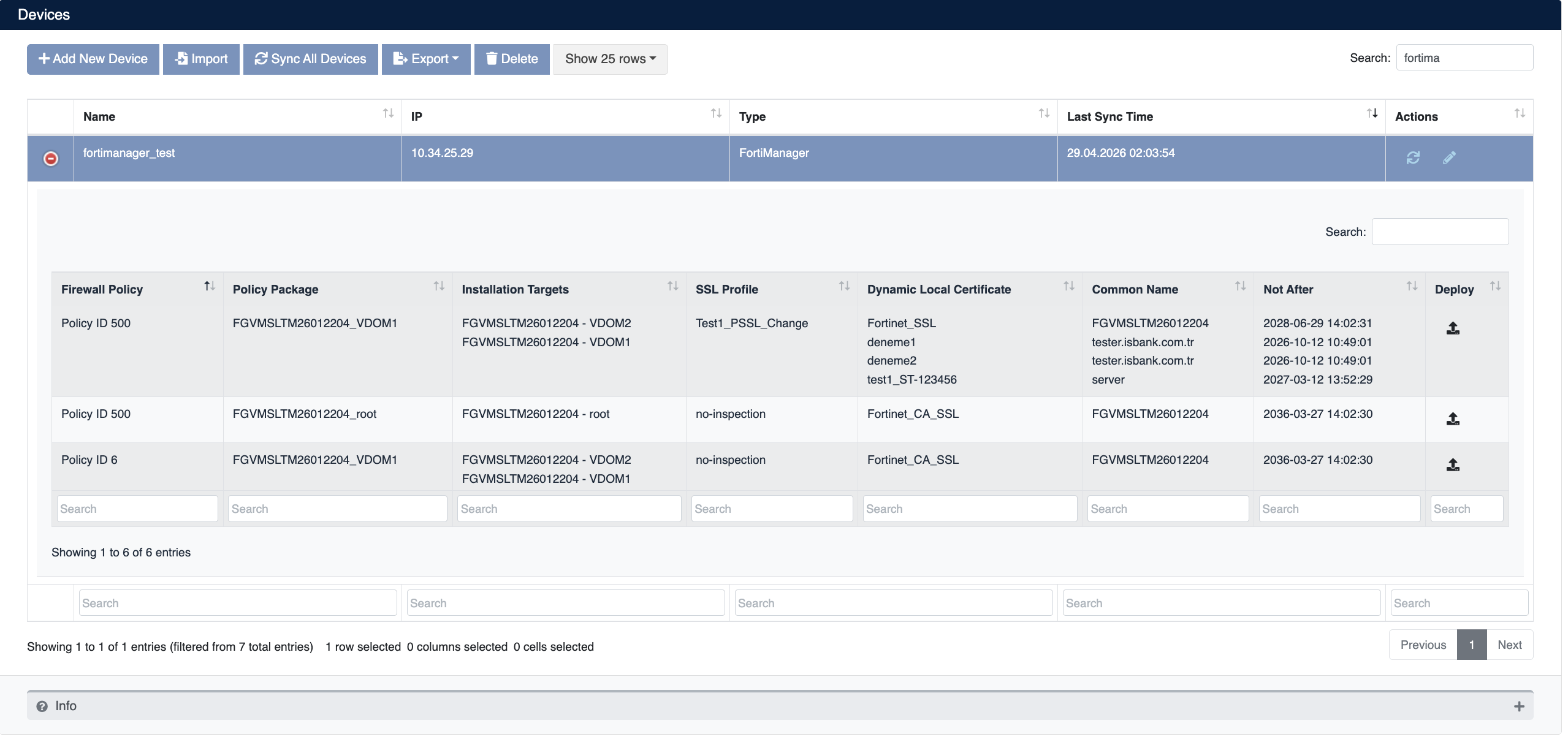Filter by SSL Profile search field

point(772,509)
